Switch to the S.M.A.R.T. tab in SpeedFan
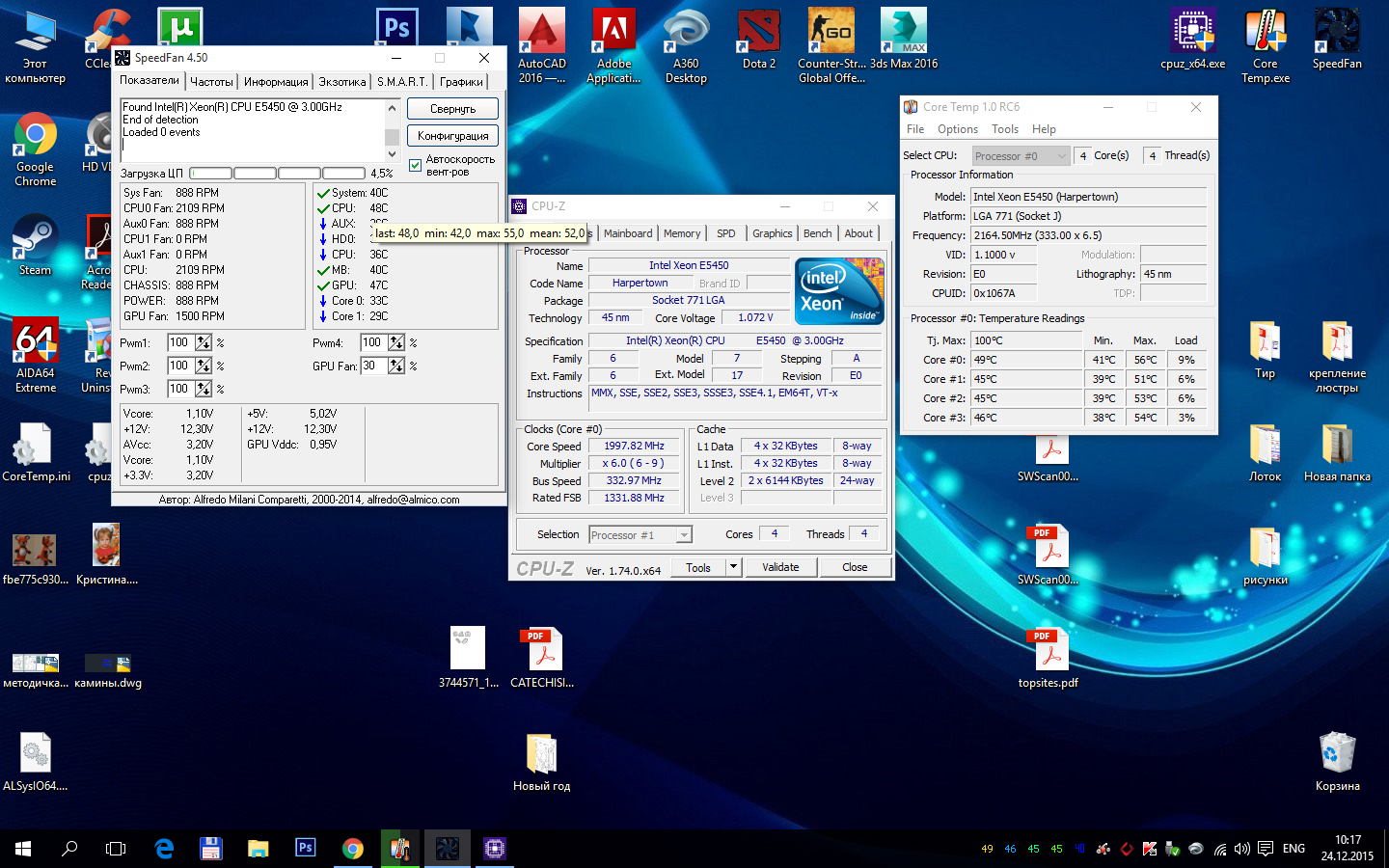Image resolution: width=1389 pixels, height=868 pixels. 402,82
